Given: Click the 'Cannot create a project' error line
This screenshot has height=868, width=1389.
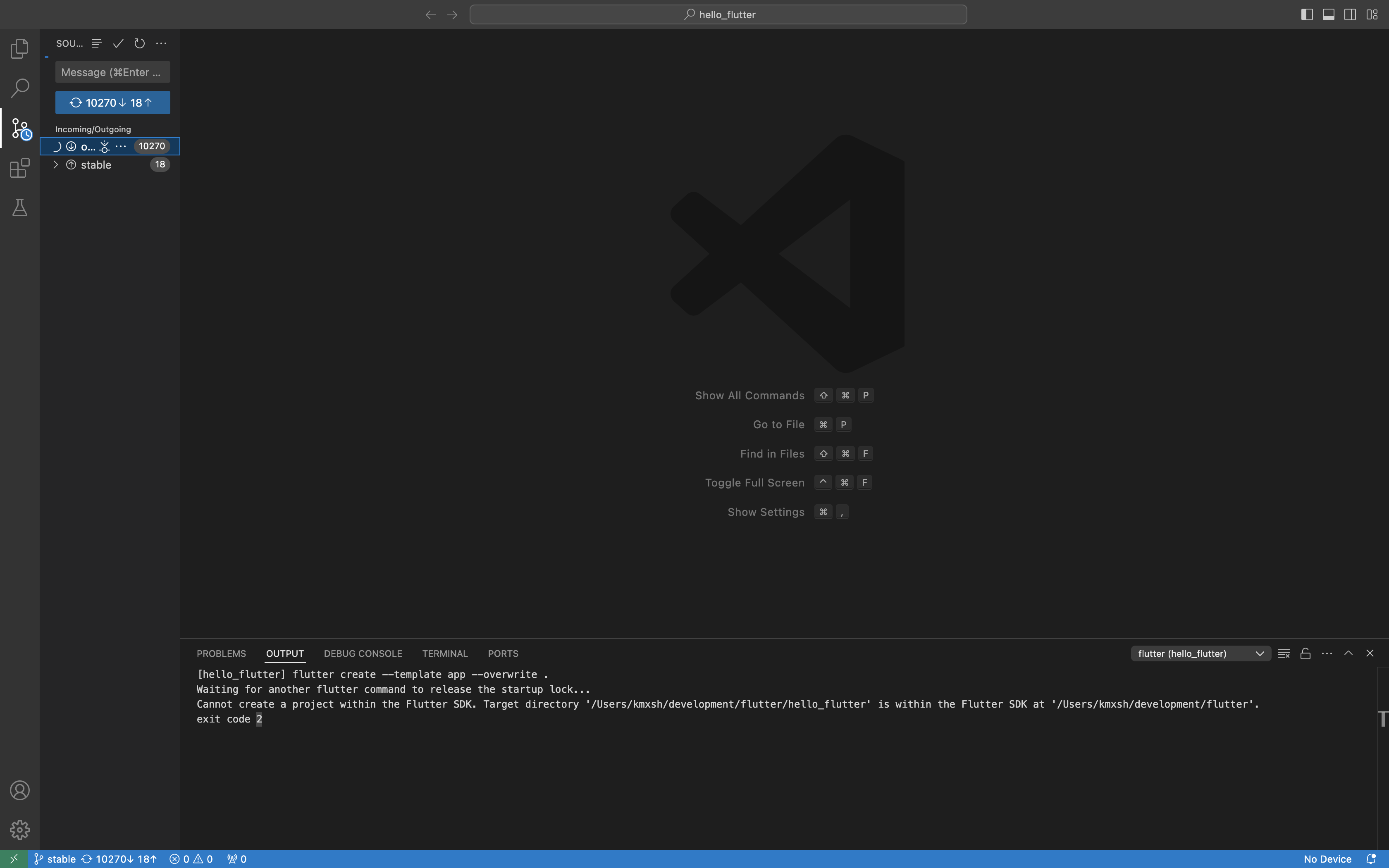Looking at the screenshot, I should point(728,704).
